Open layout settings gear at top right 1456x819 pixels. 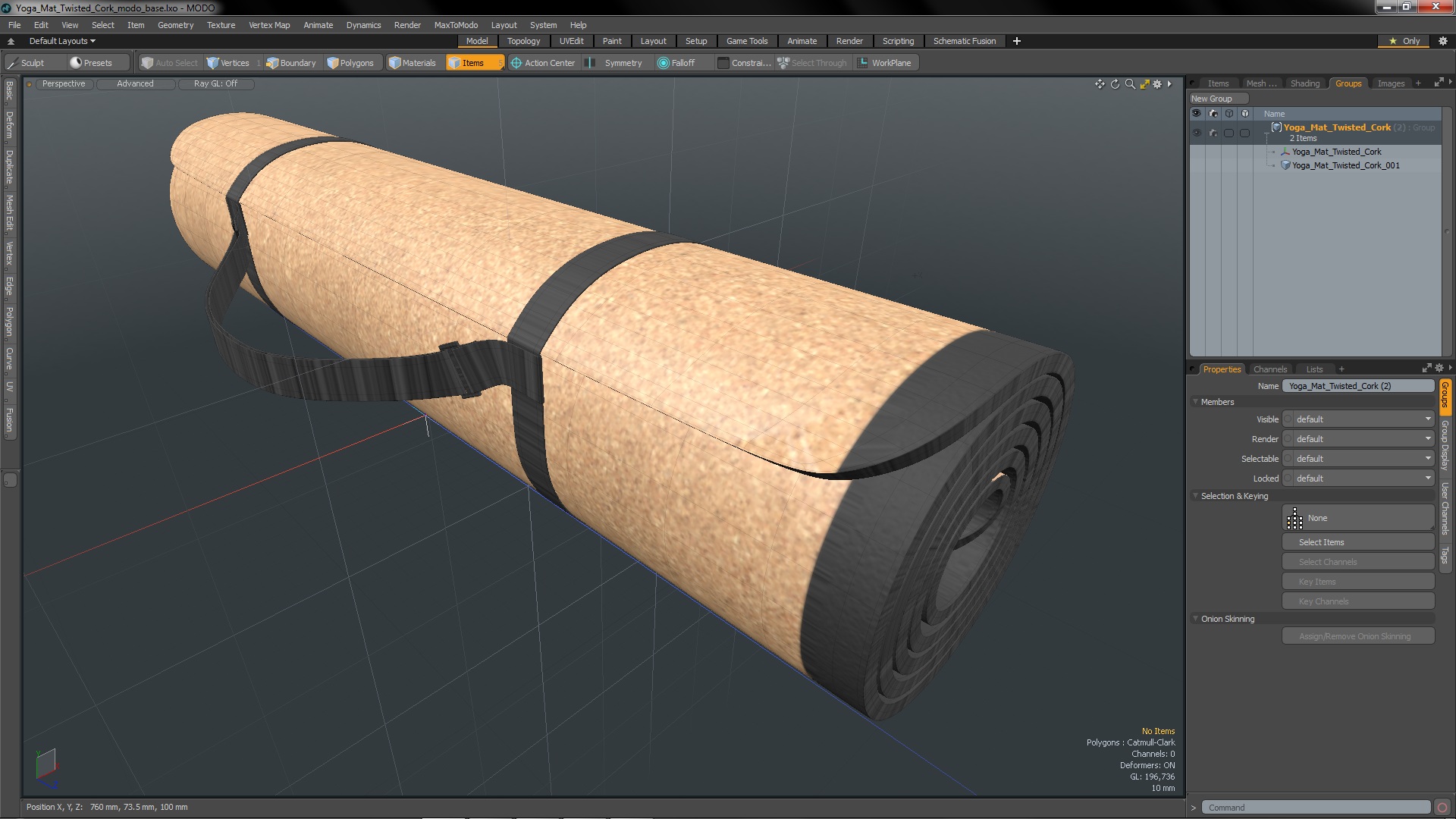click(1442, 41)
